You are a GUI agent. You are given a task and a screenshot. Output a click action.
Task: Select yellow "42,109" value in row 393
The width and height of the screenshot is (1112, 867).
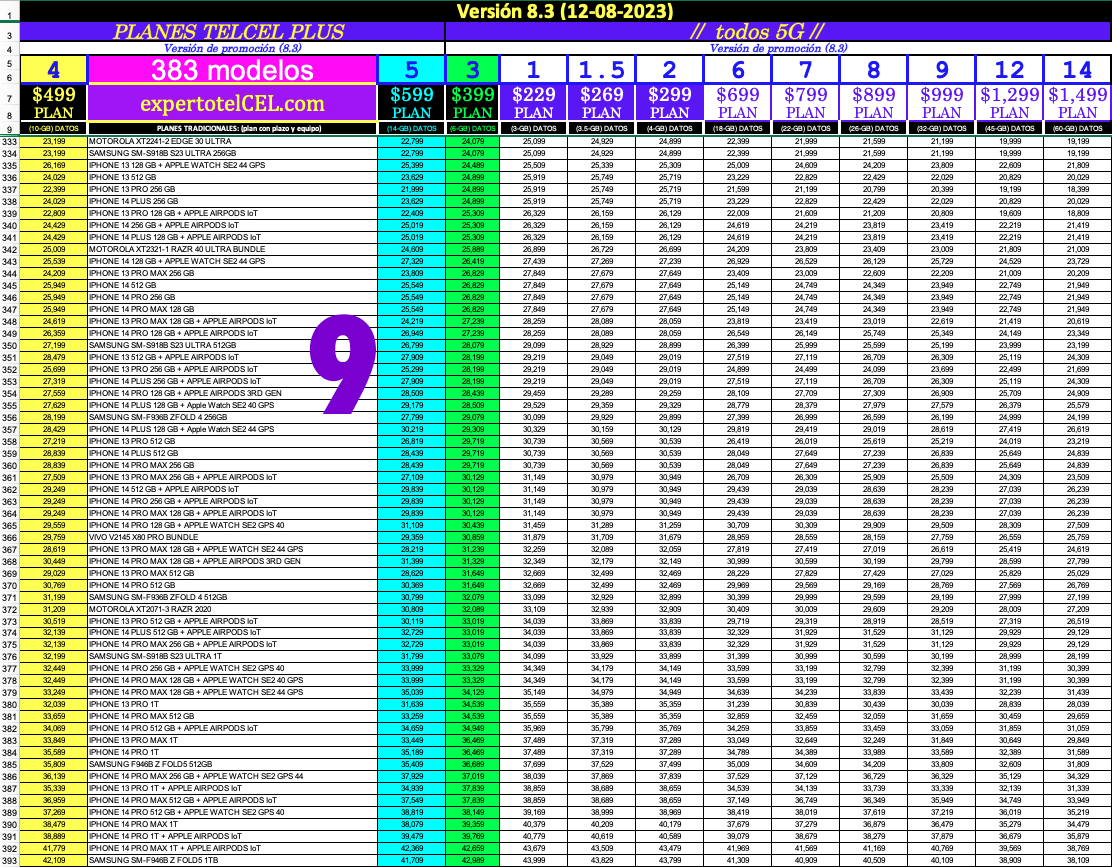point(53,861)
